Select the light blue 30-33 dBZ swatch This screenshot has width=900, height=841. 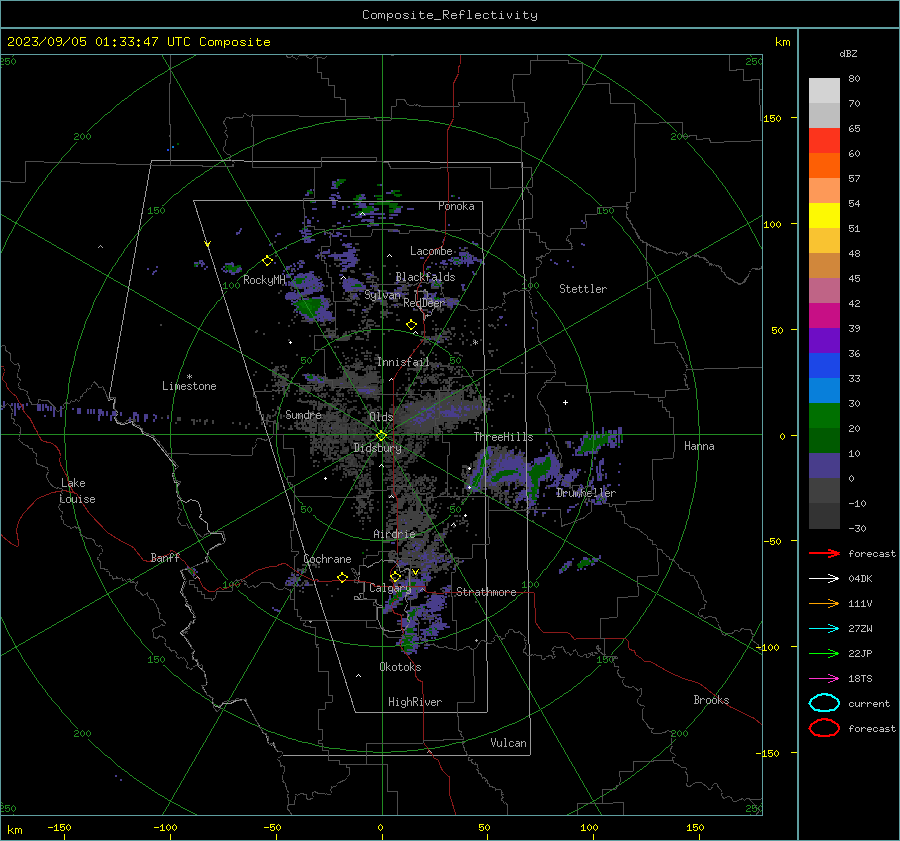point(824,390)
